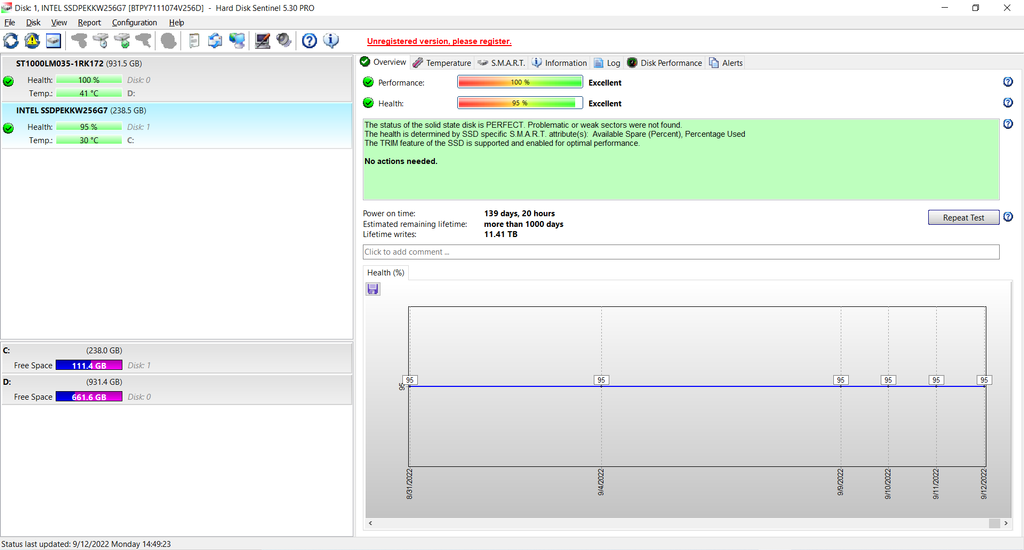The image size is (1024, 550).
Task: Click the floppy disk save icon above chart
Action: click(373, 289)
